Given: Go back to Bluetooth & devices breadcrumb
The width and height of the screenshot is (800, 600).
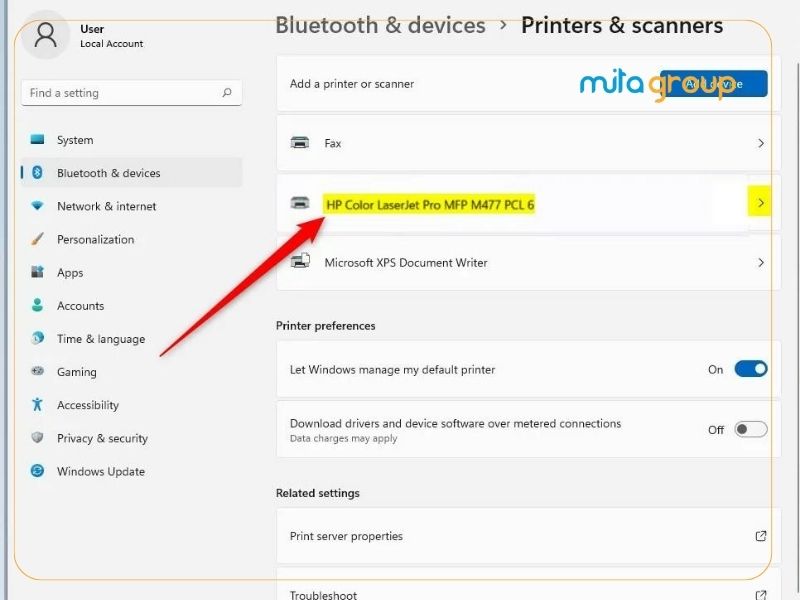Looking at the screenshot, I should pos(380,26).
